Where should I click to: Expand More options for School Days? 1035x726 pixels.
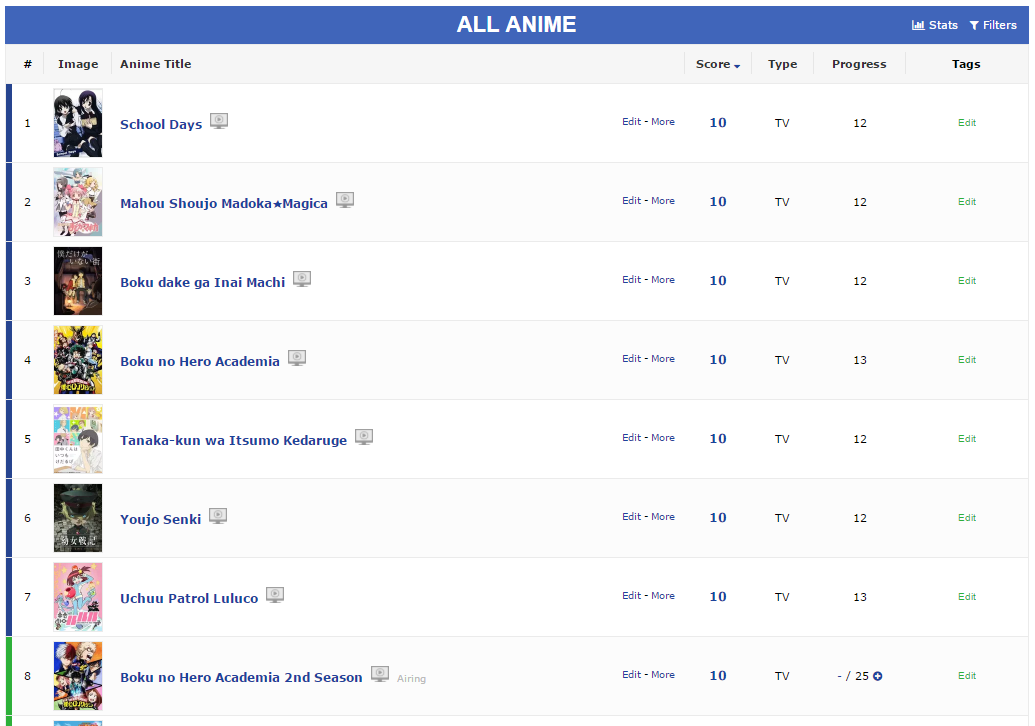tap(663, 122)
